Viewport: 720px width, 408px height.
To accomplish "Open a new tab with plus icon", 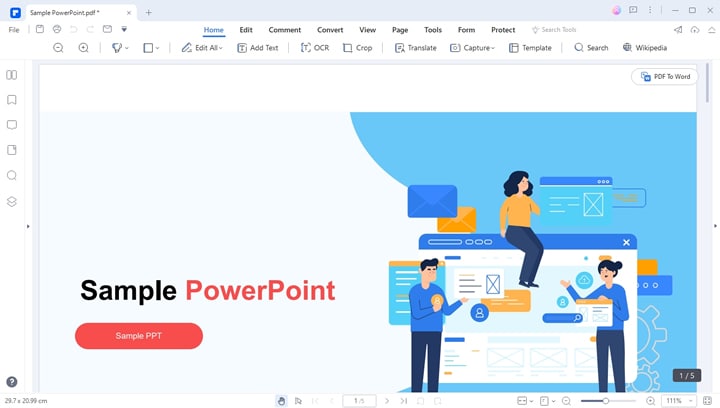I will [x=148, y=12].
